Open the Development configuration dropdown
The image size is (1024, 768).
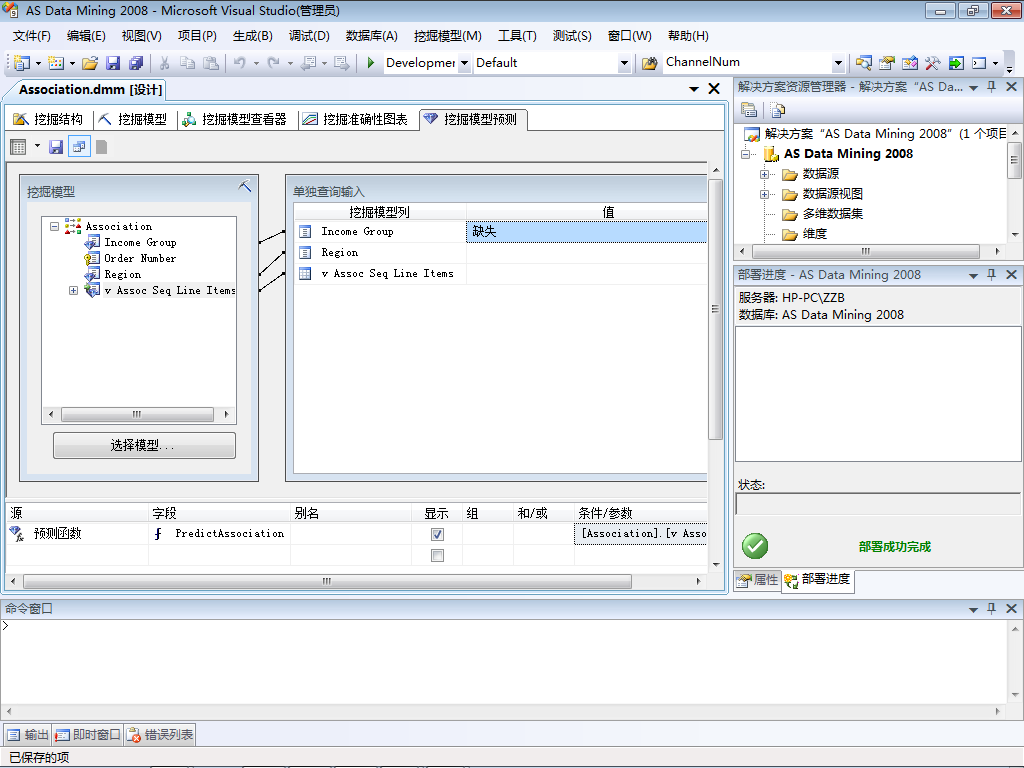[464, 63]
